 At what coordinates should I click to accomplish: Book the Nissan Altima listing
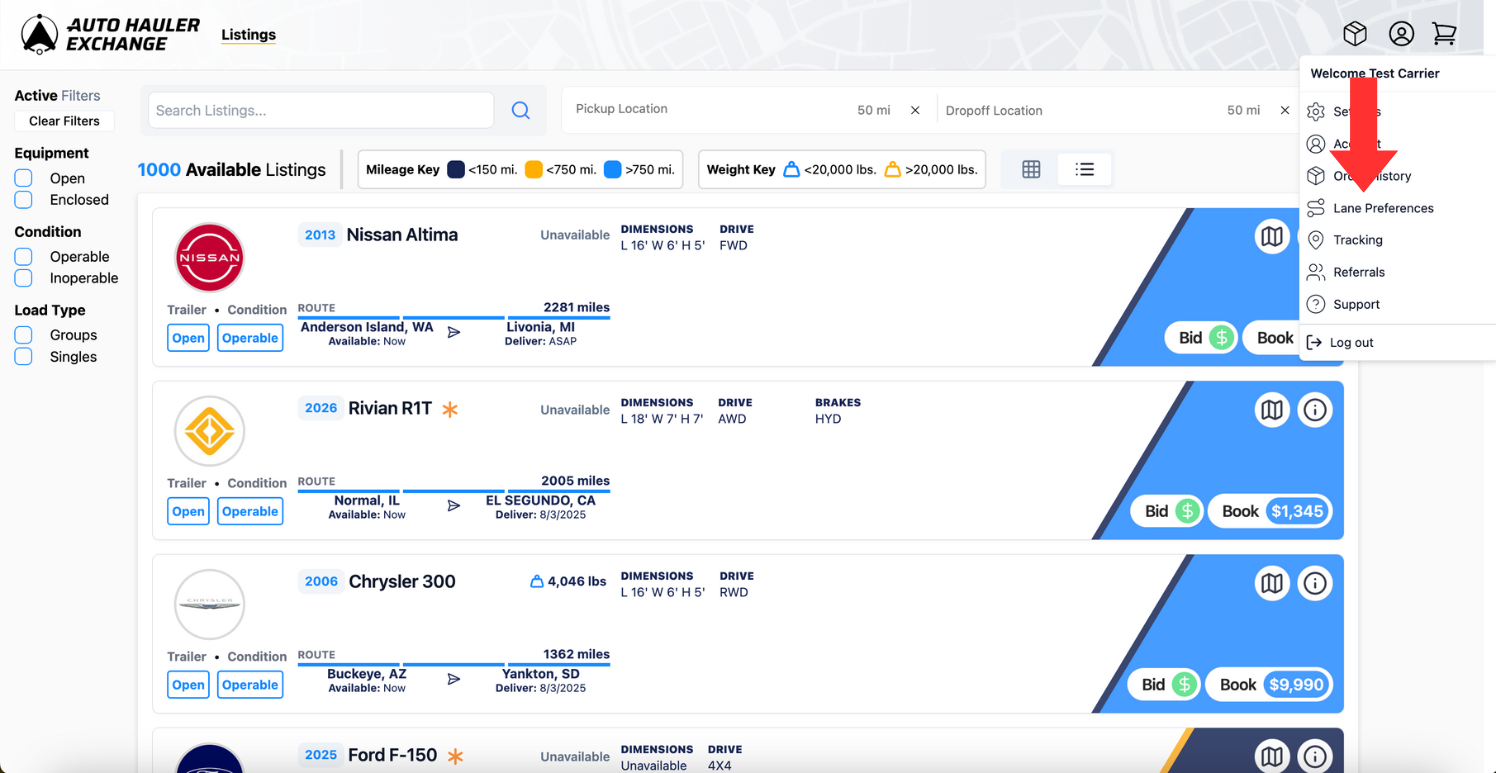click(x=1272, y=338)
